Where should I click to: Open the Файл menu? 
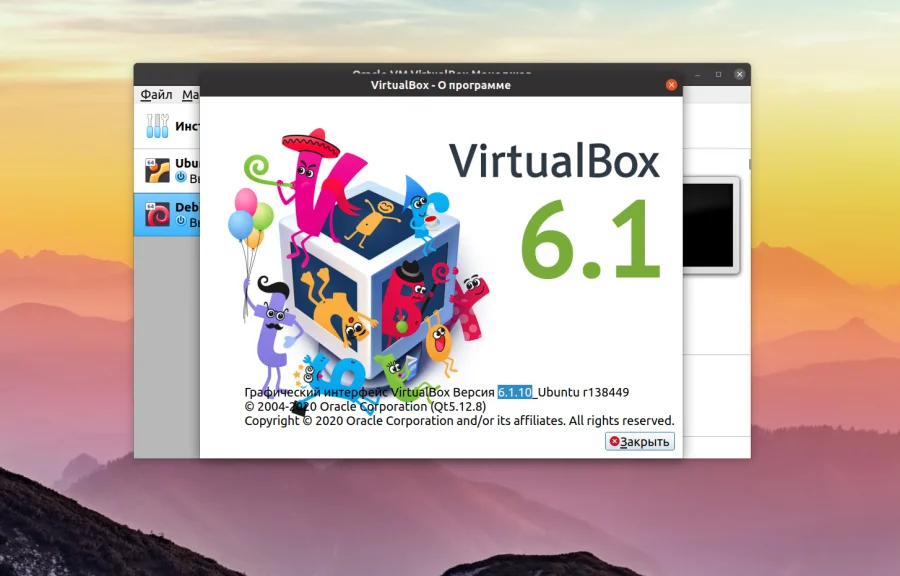[x=156, y=94]
